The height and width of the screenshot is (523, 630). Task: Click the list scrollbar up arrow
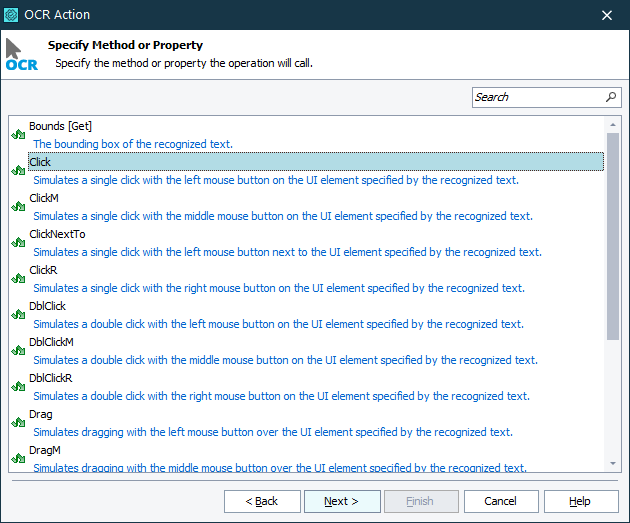pos(613,125)
